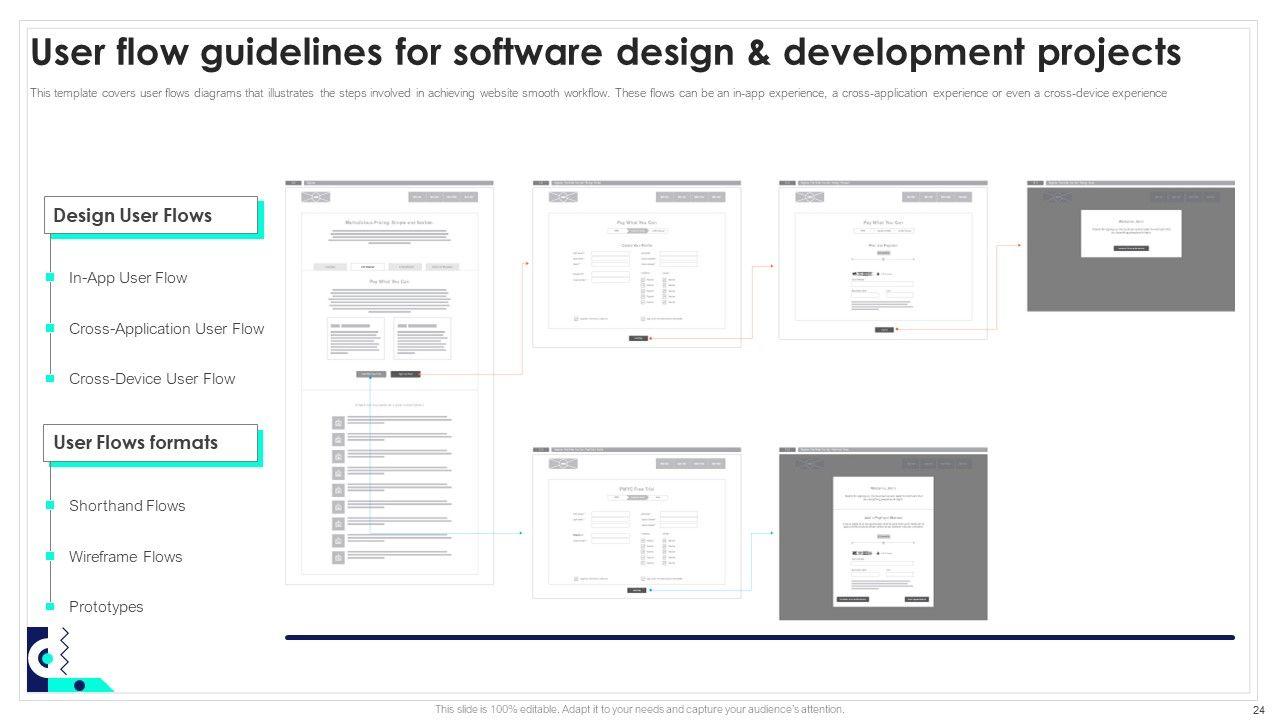The height and width of the screenshot is (720, 1280).
Task: Click the description paragraph starting "This template covers"
Action: tap(598, 93)
